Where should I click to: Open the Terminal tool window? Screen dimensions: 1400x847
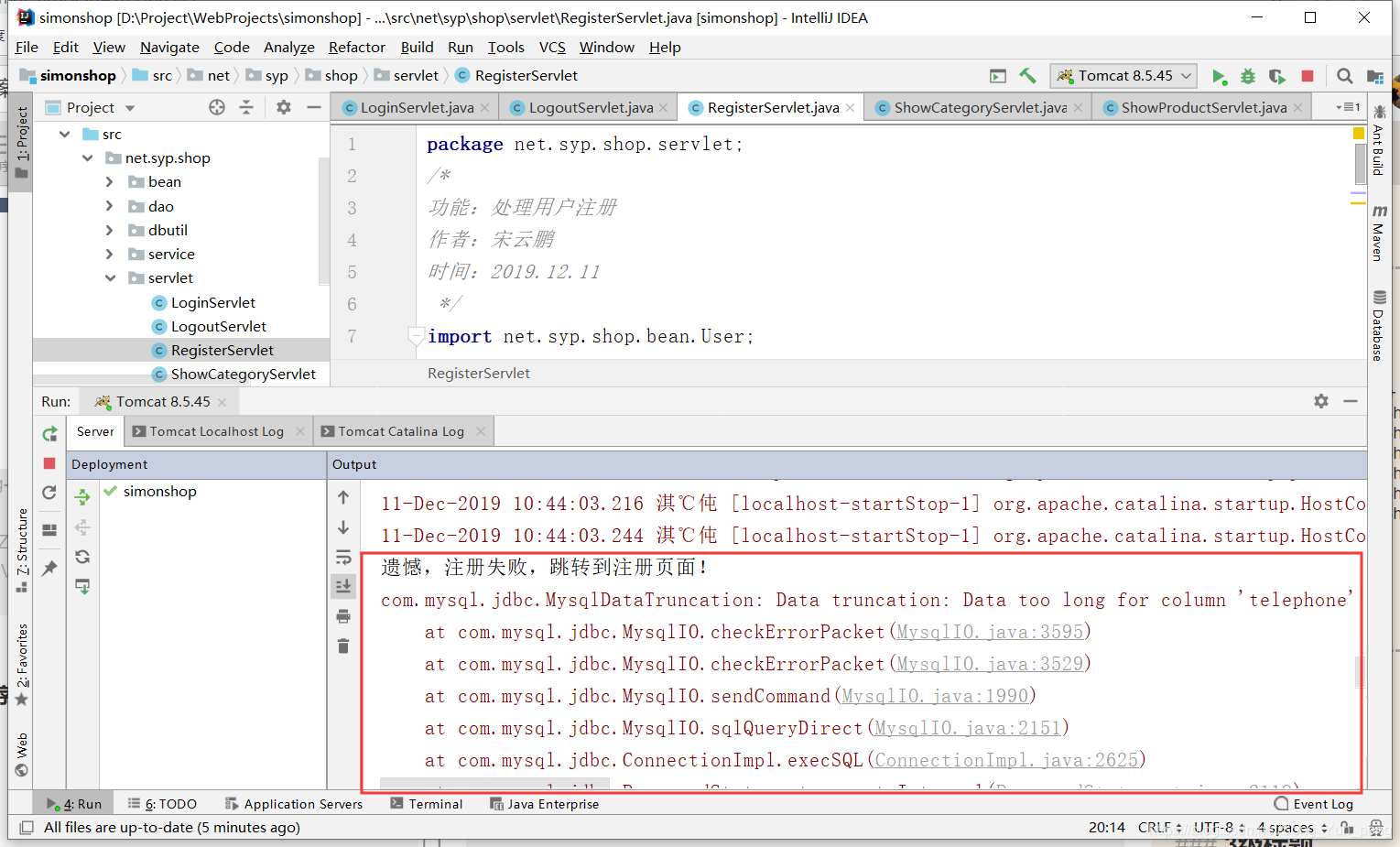[427, 804]
